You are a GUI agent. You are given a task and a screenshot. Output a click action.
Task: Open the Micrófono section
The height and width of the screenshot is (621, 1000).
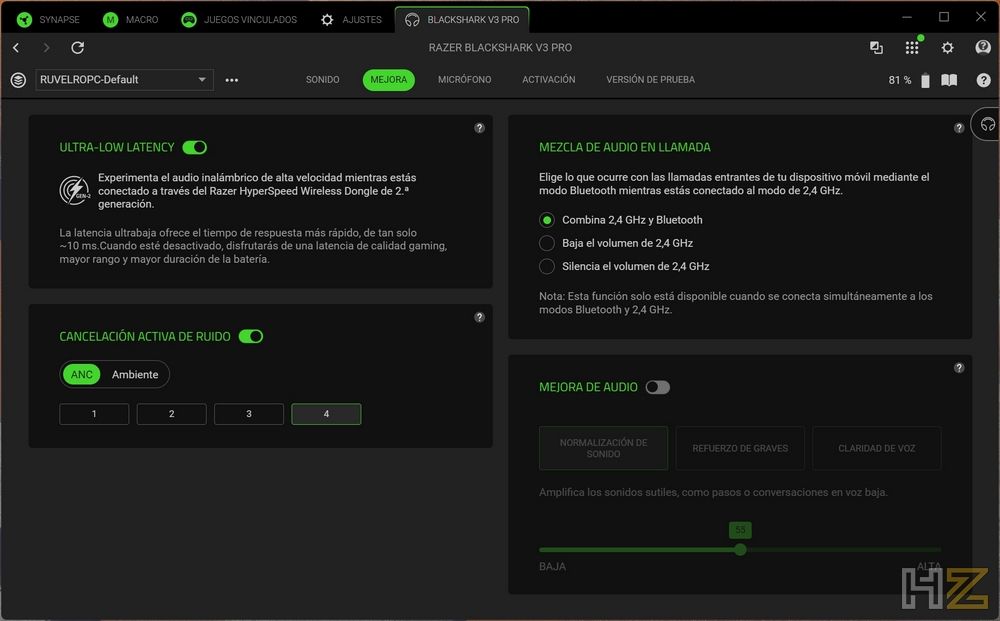pyautogui.click(x=464, y=80)
